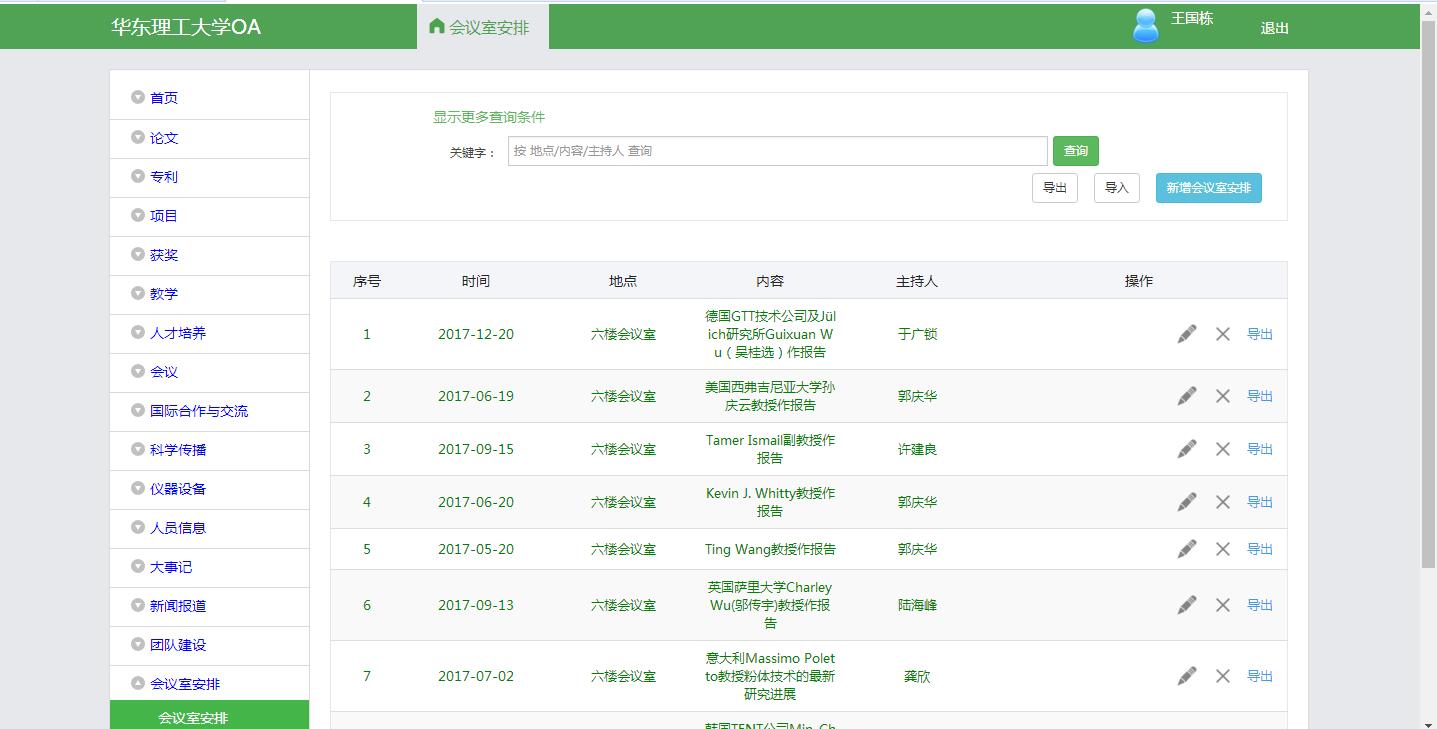This screenshot has height=729, width=1437.
Task: Click home icon in 会议室安排 tab
Action: click(436, 26)
